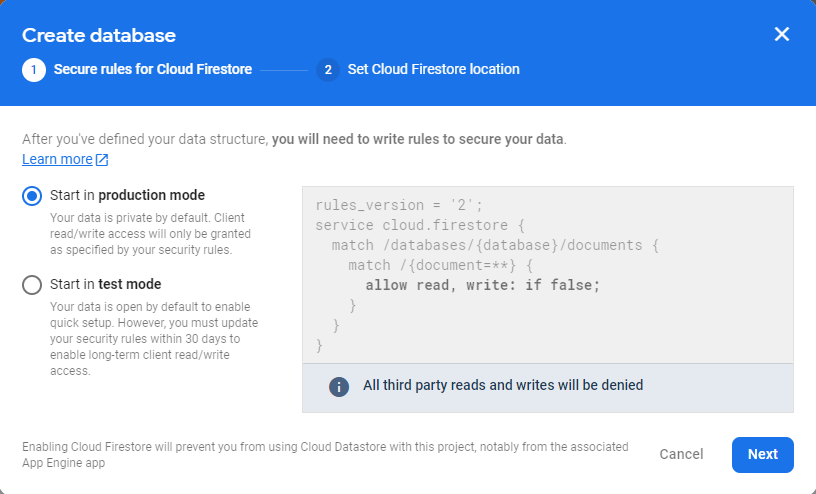Click the 'match /databases/{database}/documents {' line
The width and height of the screenshot is (816, 494).
coord(495,245)
